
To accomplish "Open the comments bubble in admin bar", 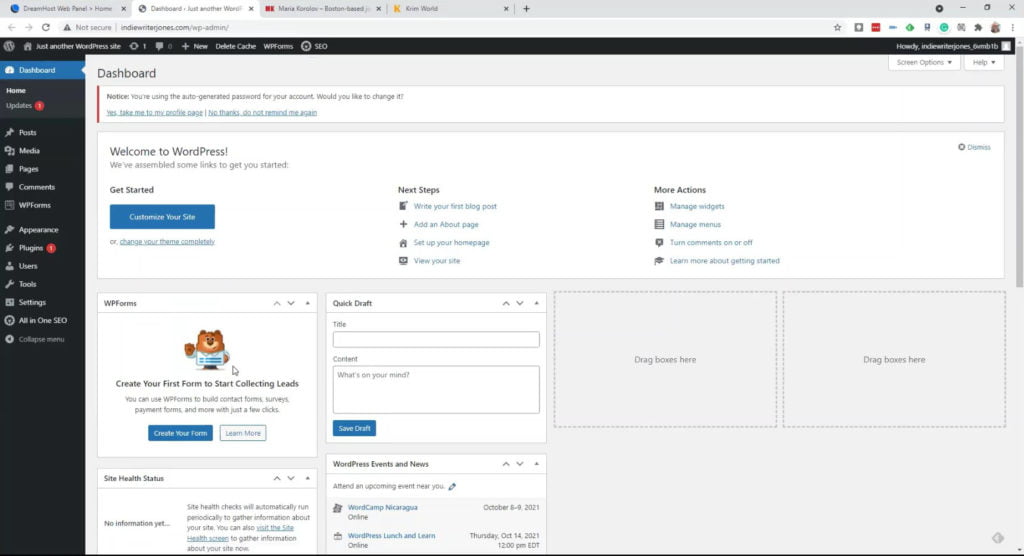I will pos(163,46).
